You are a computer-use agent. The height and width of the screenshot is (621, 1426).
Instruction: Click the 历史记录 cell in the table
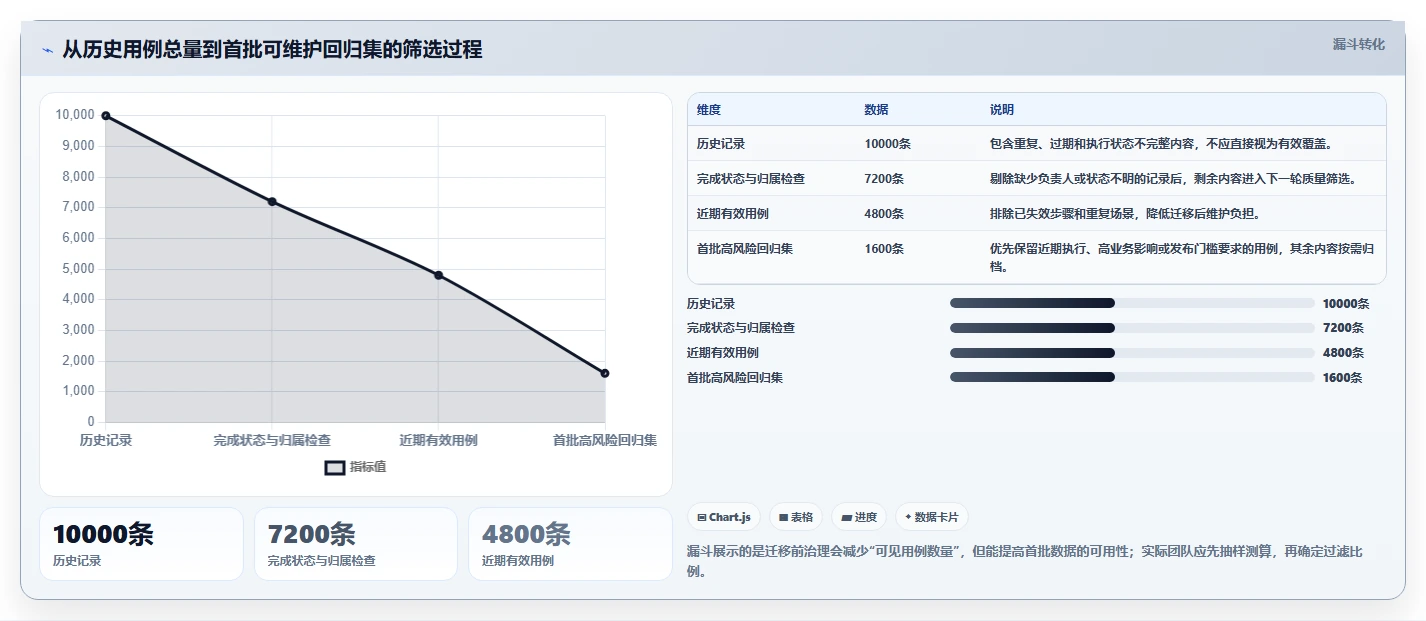(x=721, y=144)
